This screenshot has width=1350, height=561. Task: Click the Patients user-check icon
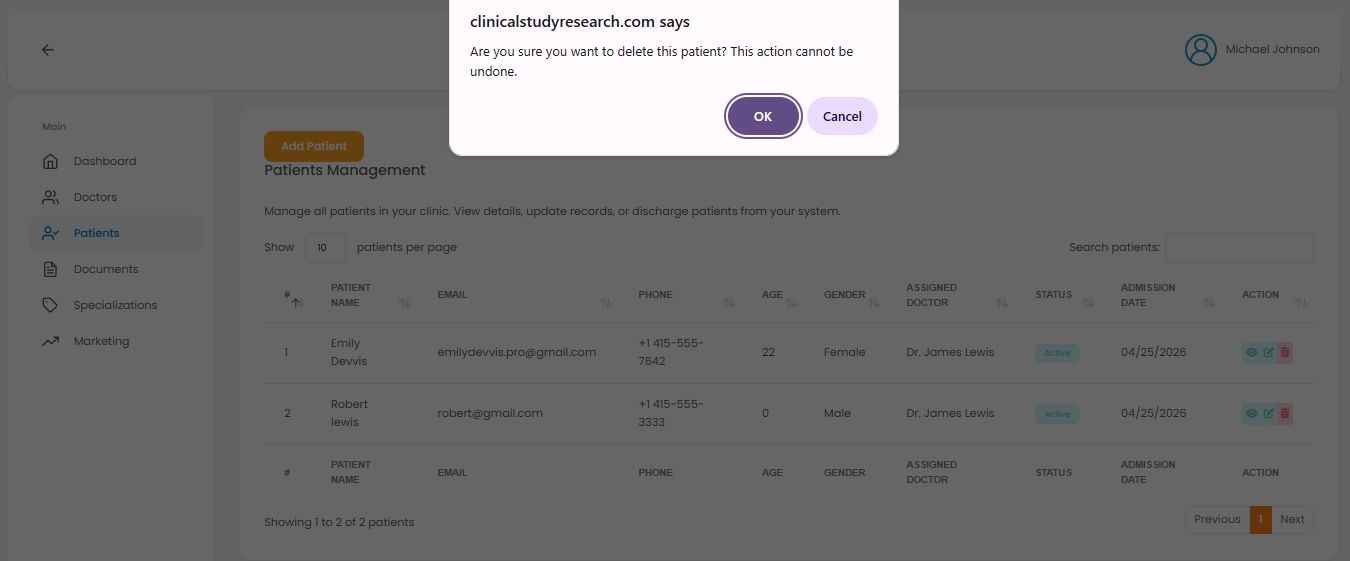(50, 233)
